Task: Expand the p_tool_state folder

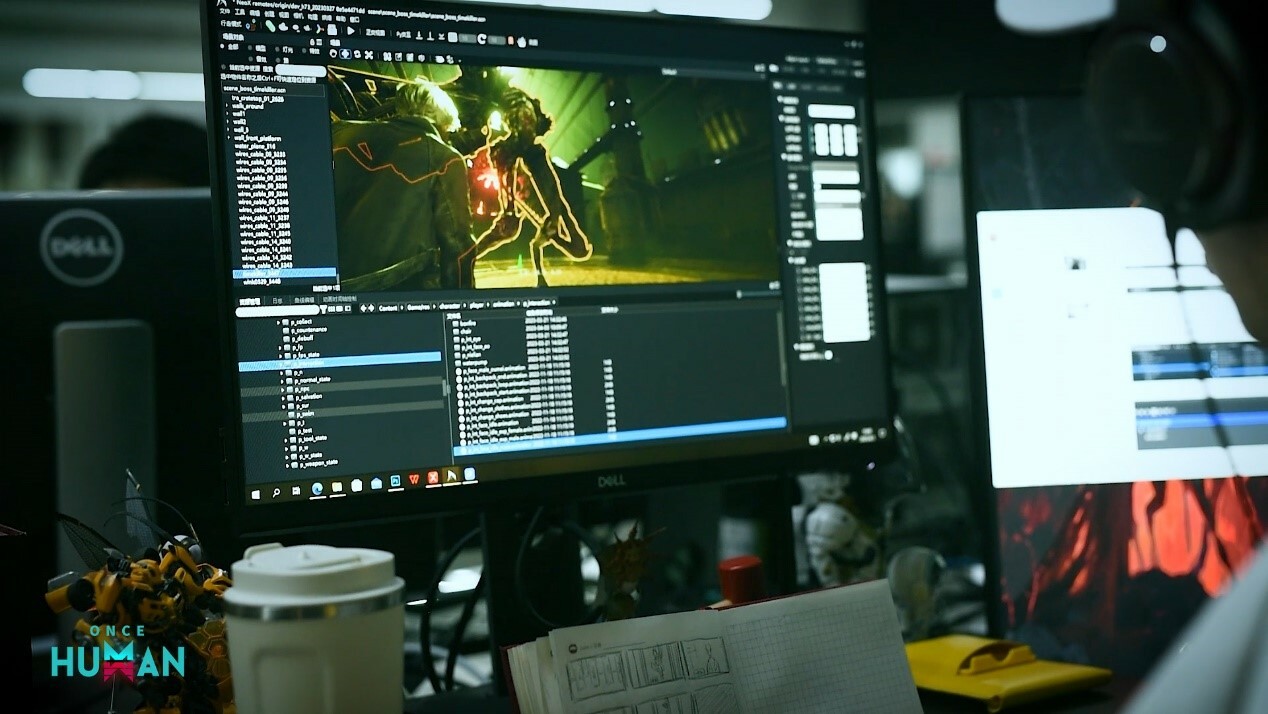Action: [x=285, y=440]
